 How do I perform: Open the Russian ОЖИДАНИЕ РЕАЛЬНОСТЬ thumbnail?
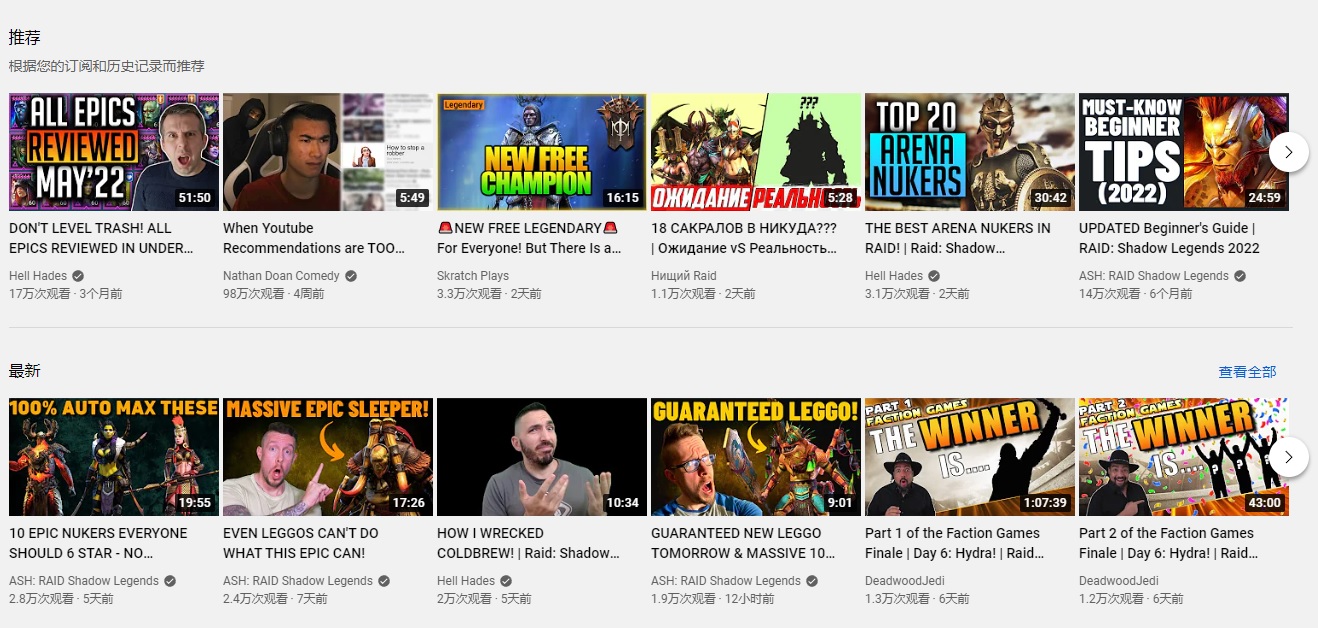coord(756,152)
